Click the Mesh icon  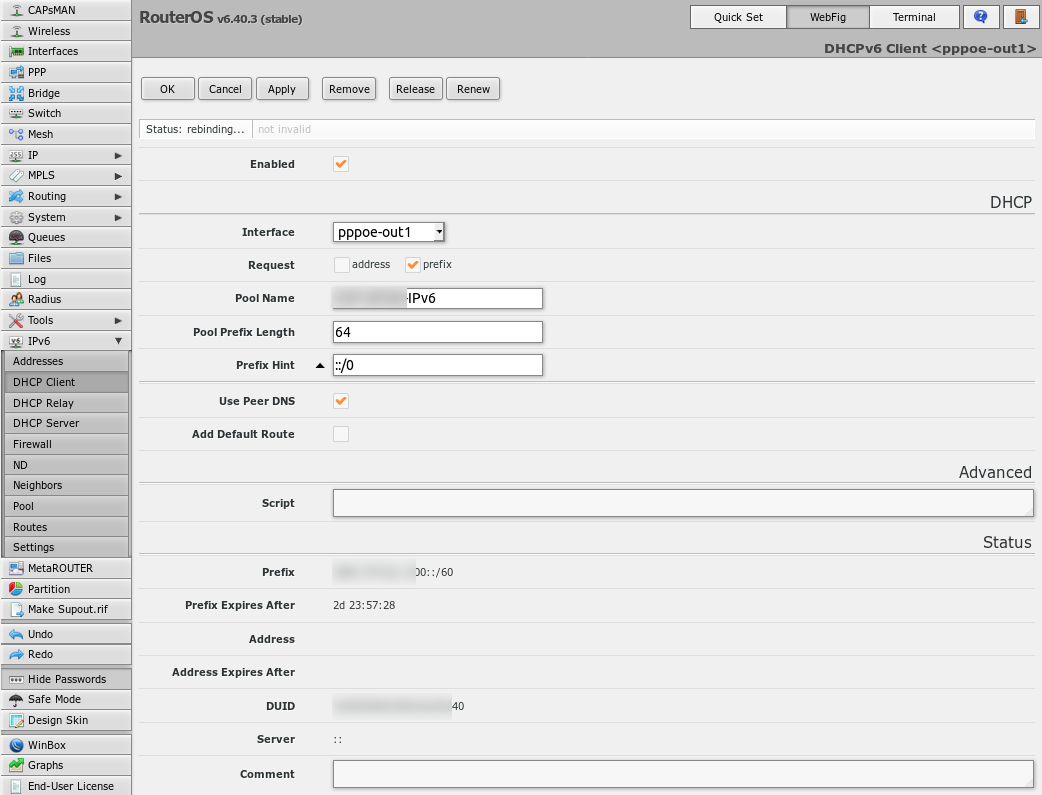(x=17, y=134)
